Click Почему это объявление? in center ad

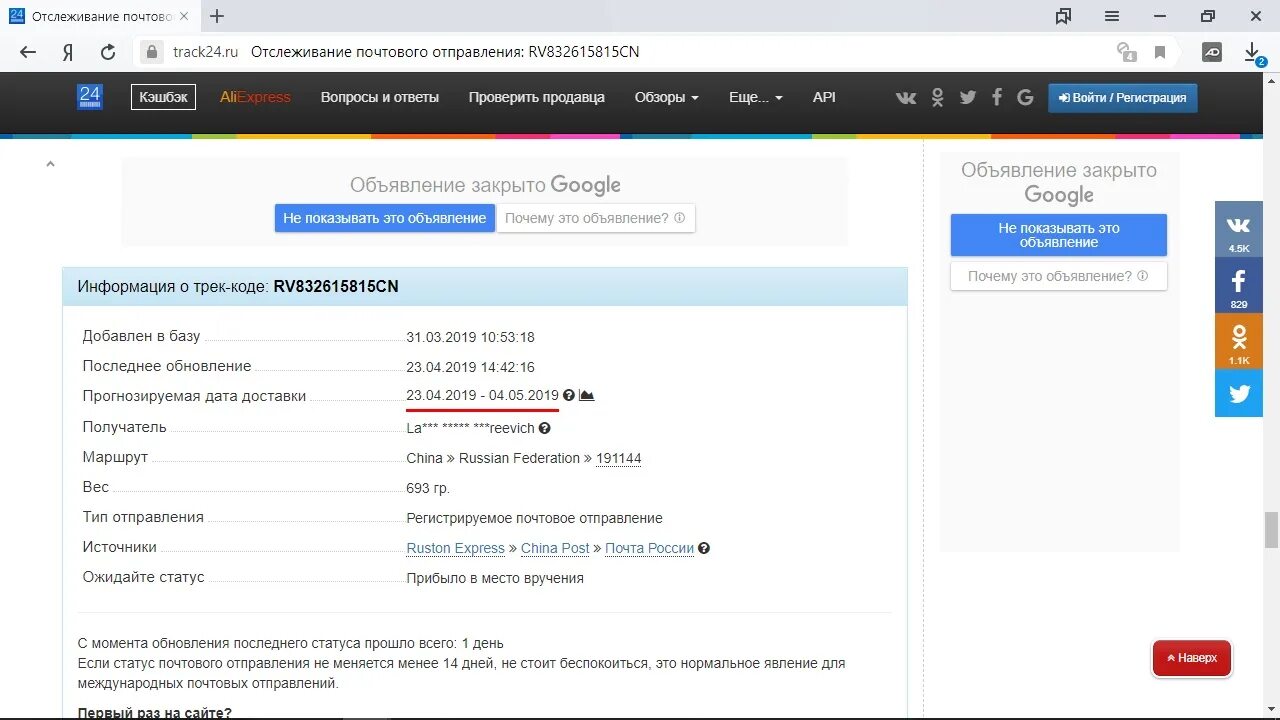coord(595,218)
